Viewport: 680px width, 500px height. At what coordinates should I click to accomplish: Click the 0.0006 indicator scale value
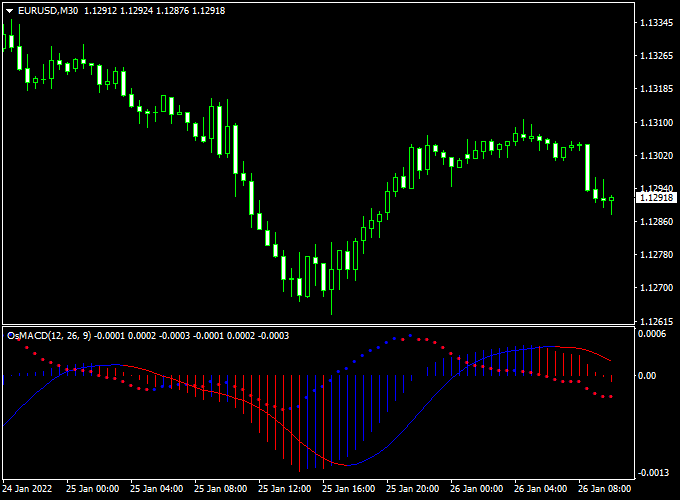[655, 334]
